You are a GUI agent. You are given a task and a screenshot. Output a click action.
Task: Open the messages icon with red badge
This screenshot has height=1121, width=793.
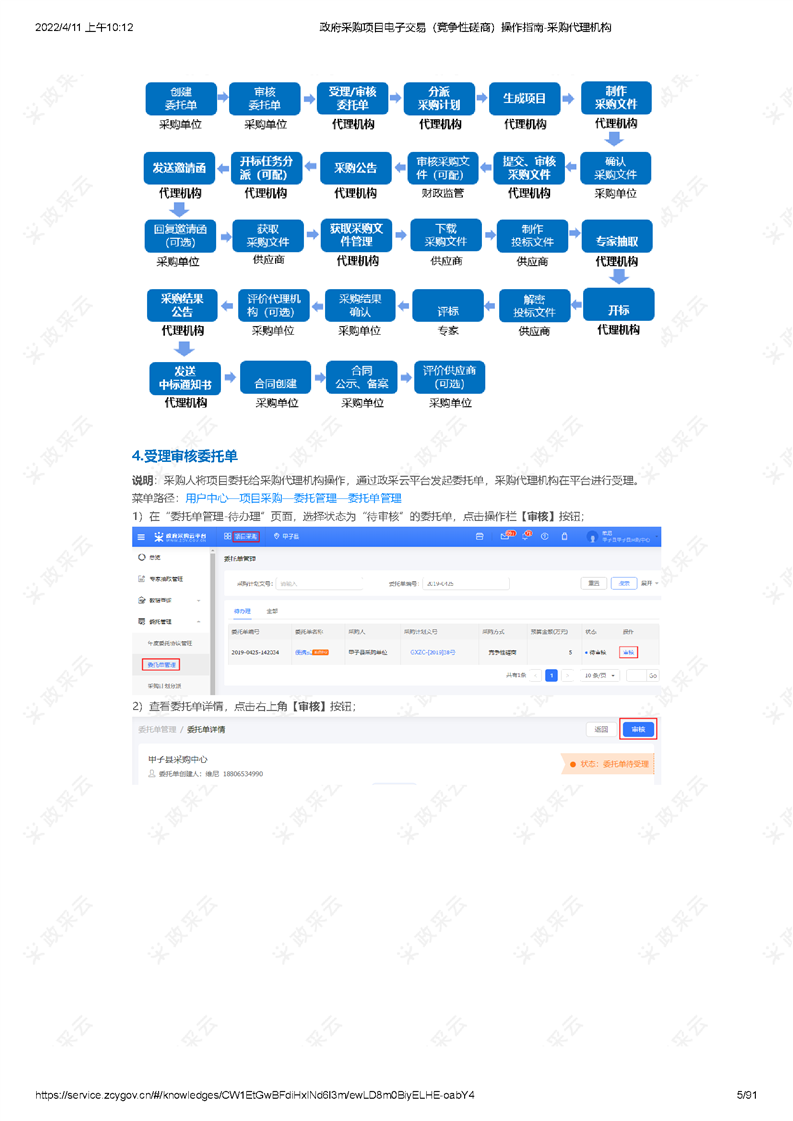pos(506,537)
